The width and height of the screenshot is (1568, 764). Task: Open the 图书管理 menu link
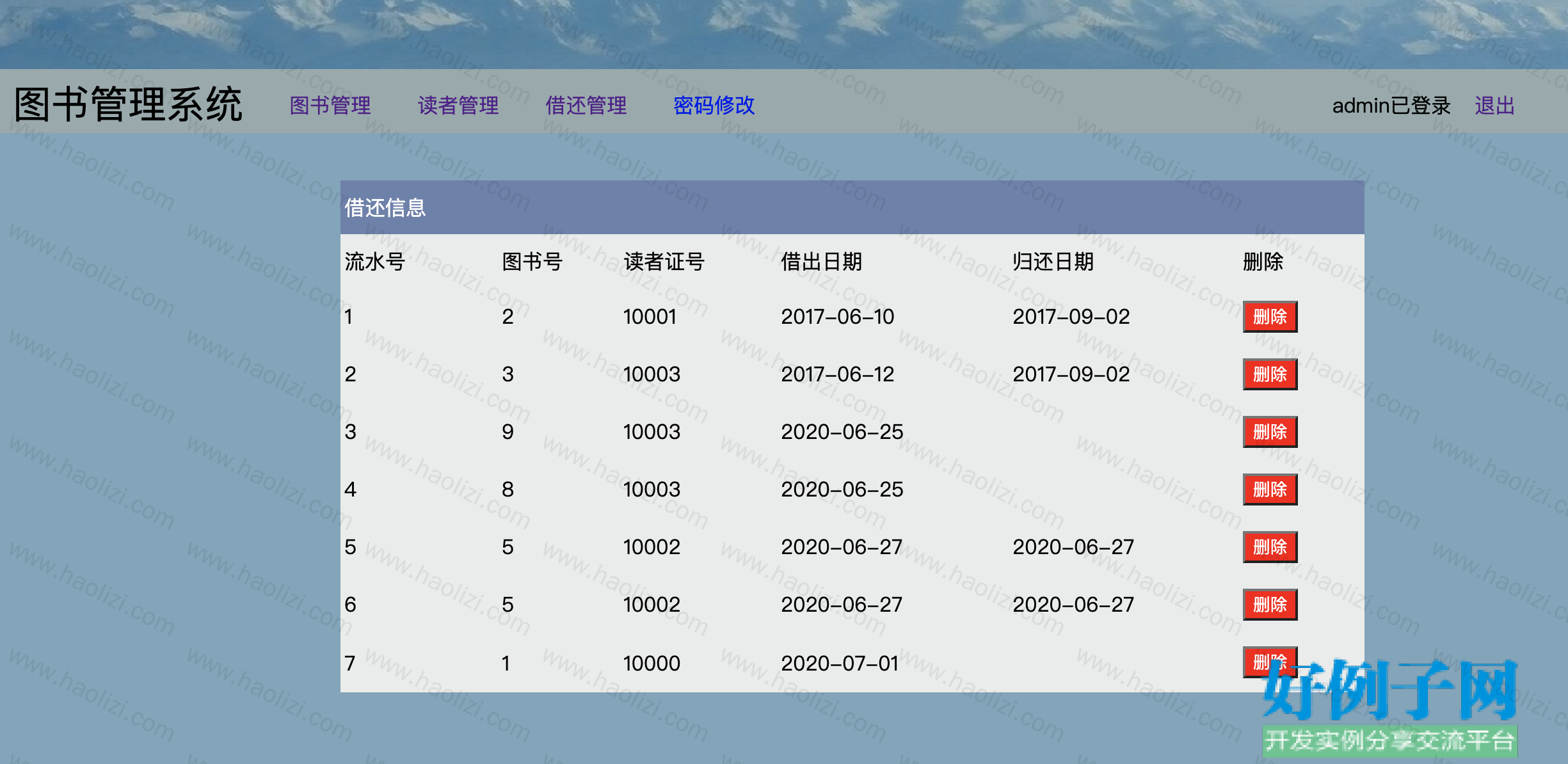330,106
